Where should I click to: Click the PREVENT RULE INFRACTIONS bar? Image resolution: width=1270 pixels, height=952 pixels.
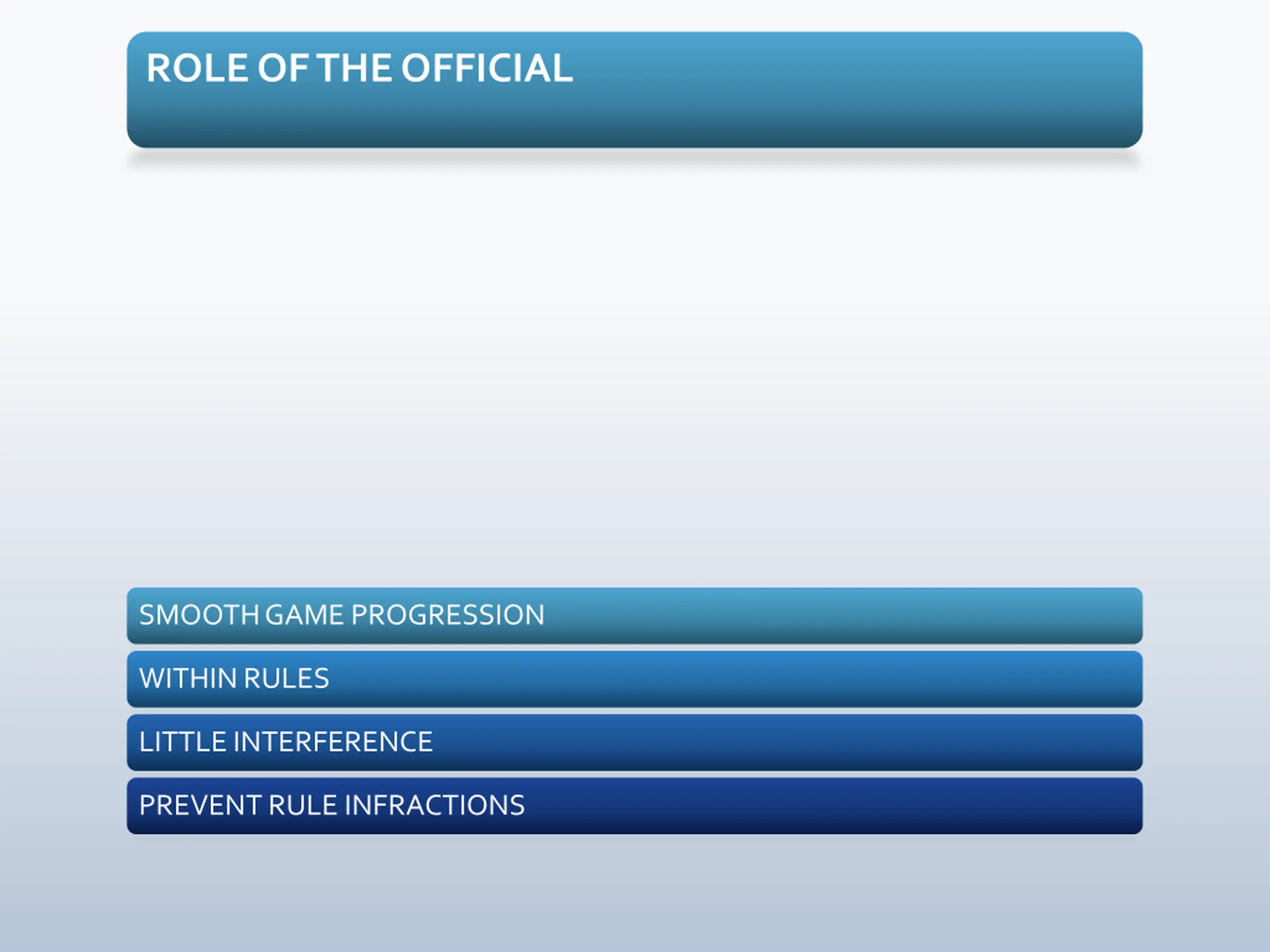tap(635, 806)
